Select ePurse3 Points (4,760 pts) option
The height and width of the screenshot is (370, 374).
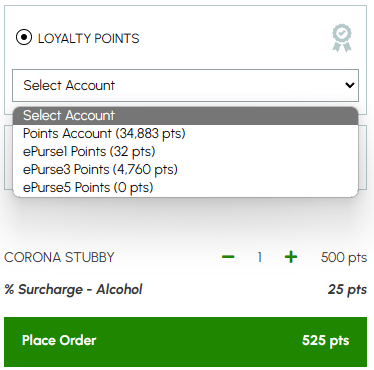(185, 170)
